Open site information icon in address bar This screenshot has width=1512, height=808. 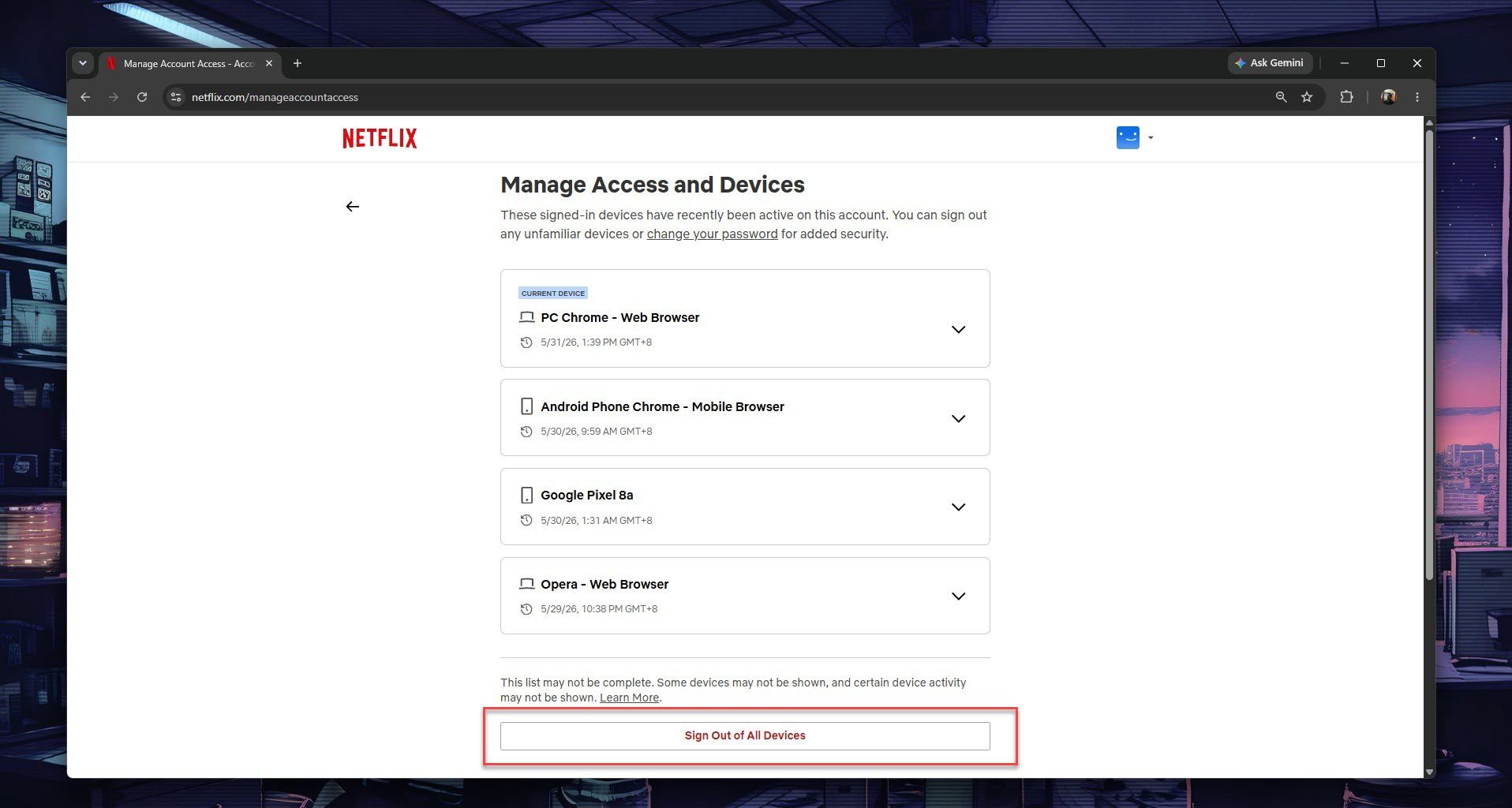pyautogui.click(x=176, y=97)
